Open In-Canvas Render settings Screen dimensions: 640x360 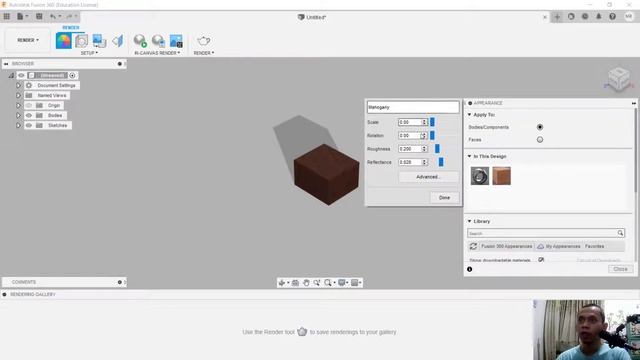point(158,41)
